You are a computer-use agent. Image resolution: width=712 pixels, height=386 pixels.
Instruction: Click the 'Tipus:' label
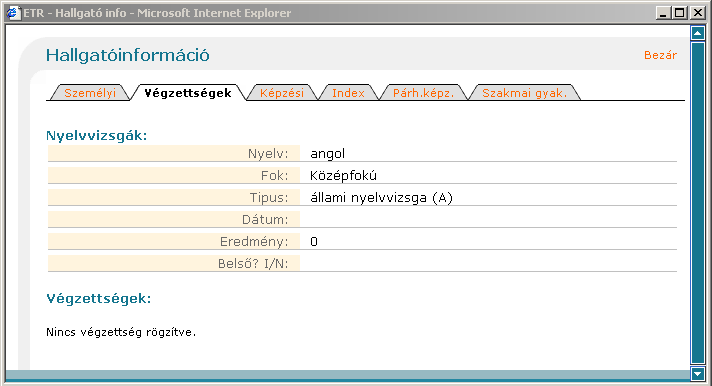[x=269, y=198]
